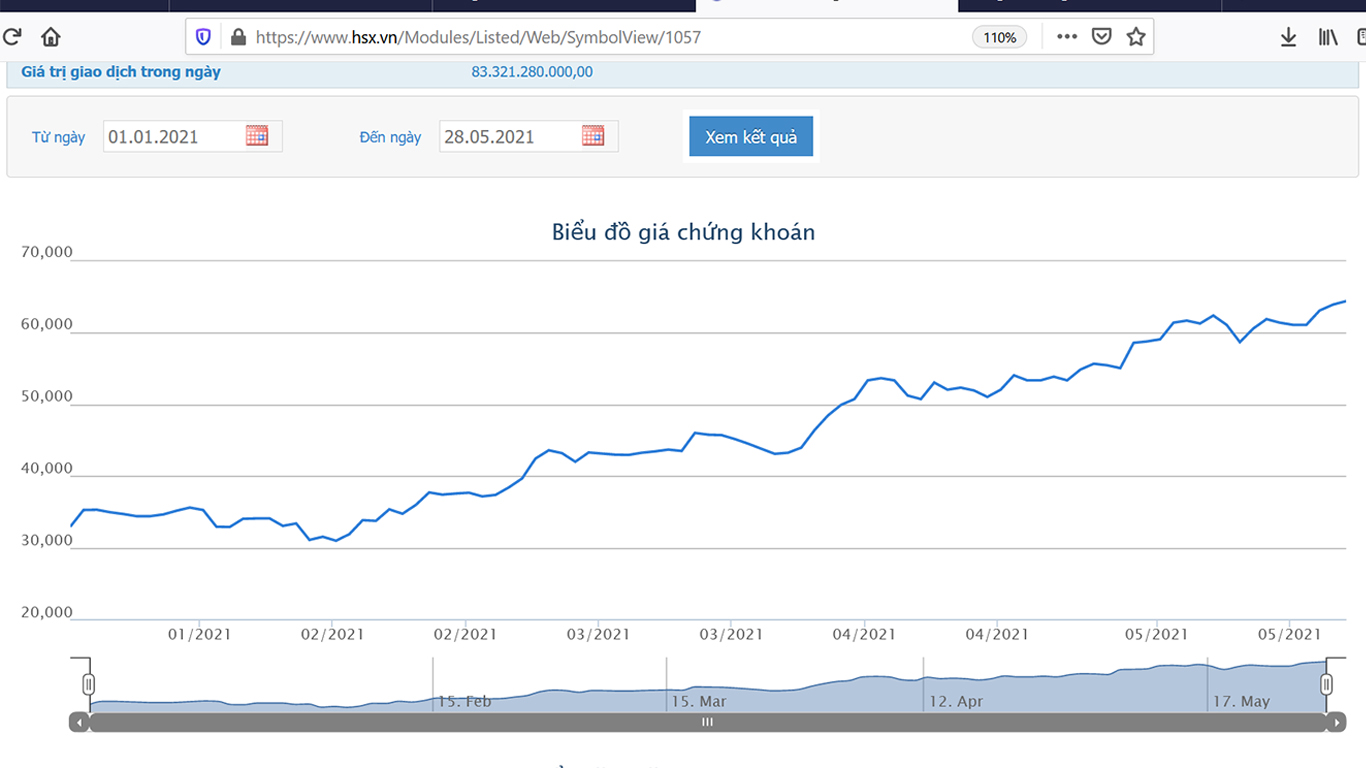This screenshot has width=1366, height=768.
Task: Reload the page with the refresh icon
Action: click(12, 37)
